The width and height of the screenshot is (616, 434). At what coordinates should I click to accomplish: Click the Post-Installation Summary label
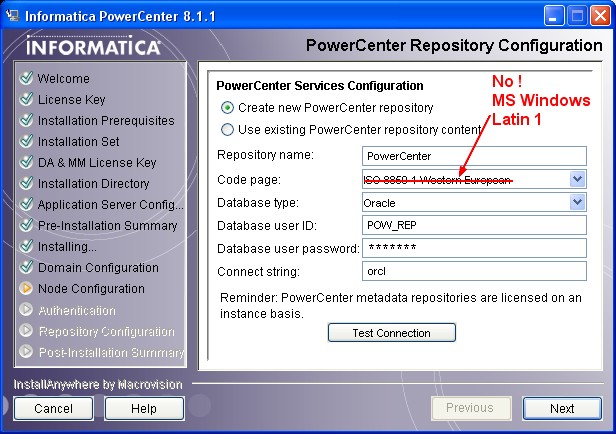(112, 352)
